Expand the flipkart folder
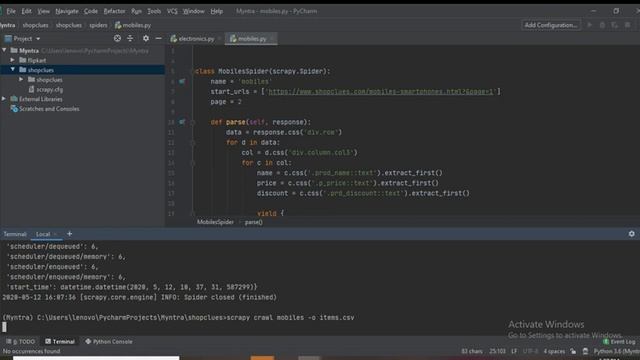 click(x=13, y=60)
